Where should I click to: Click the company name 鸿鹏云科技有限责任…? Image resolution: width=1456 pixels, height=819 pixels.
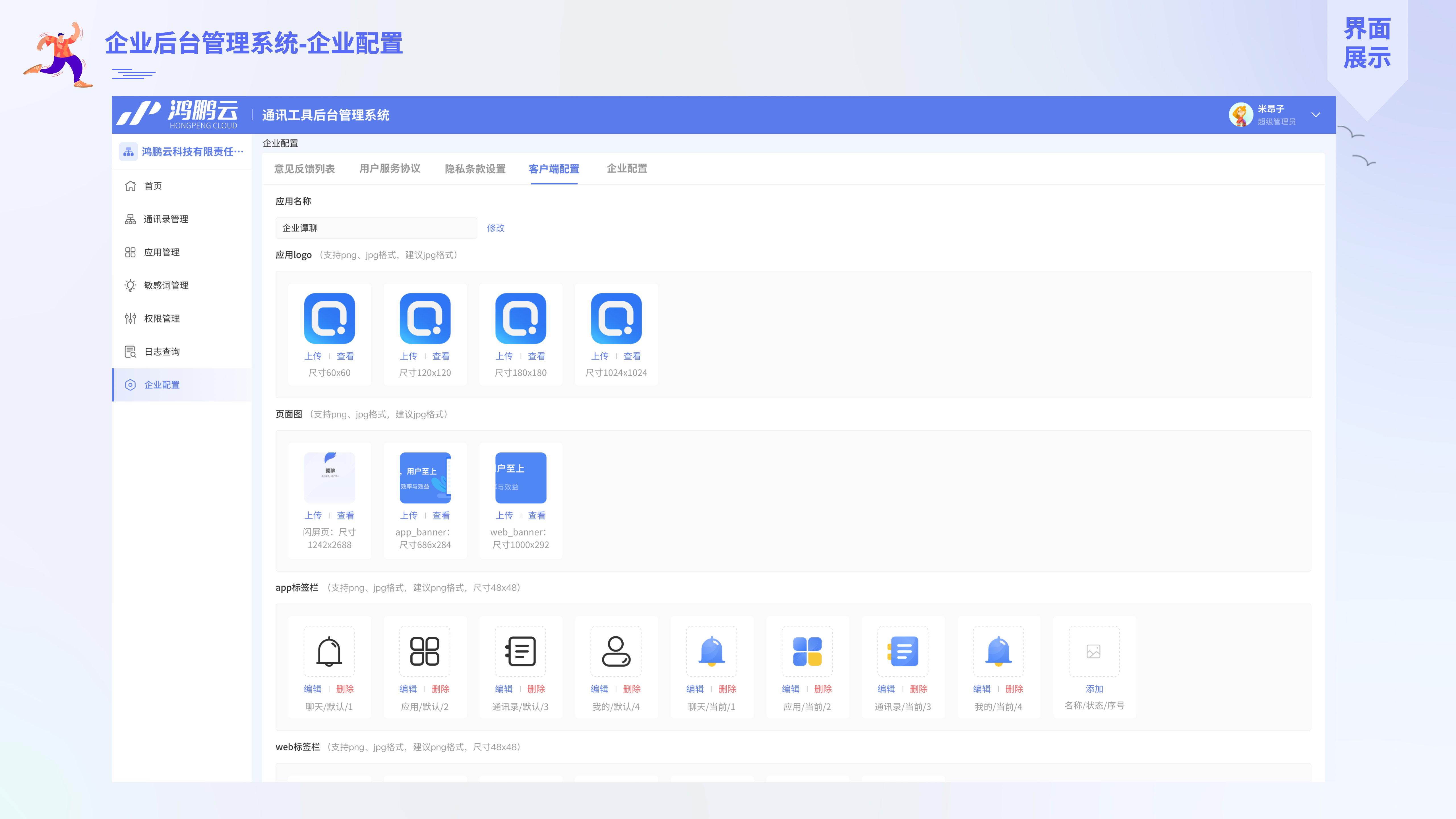pyautogui.click(x=193, y=152)
